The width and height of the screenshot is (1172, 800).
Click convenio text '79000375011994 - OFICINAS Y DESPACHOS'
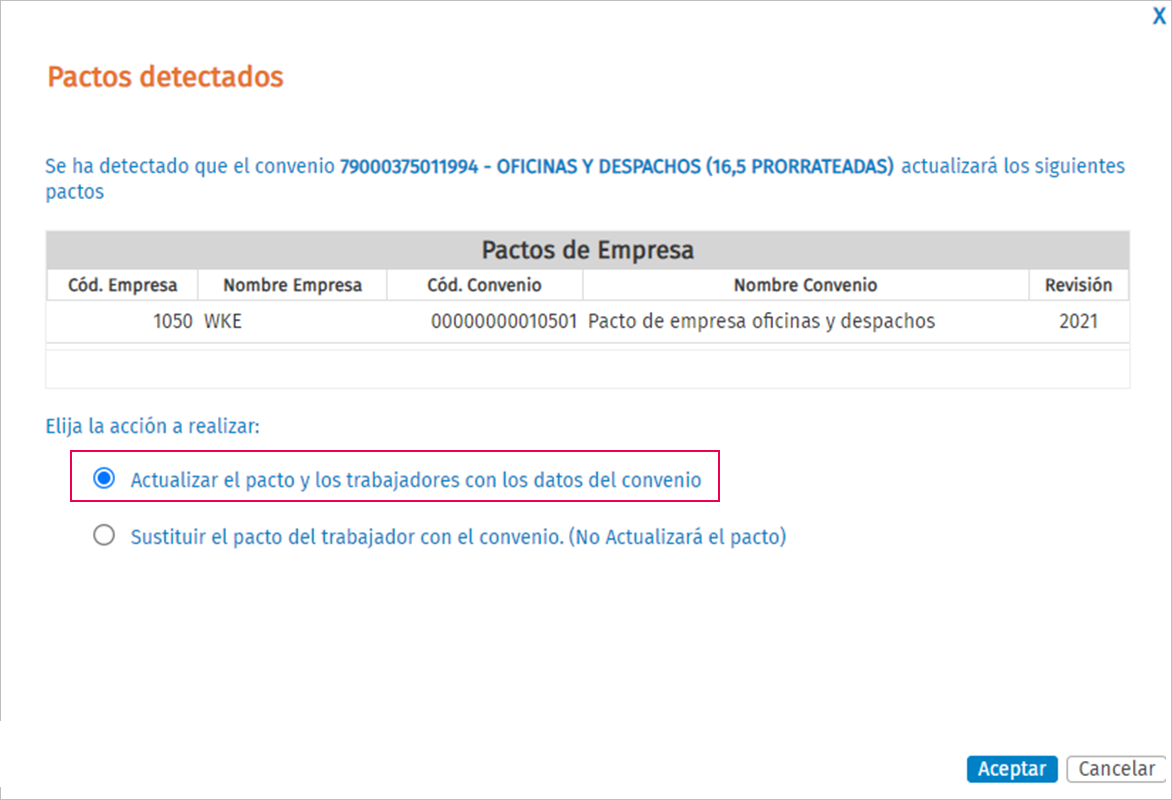(x=520, y=166)
